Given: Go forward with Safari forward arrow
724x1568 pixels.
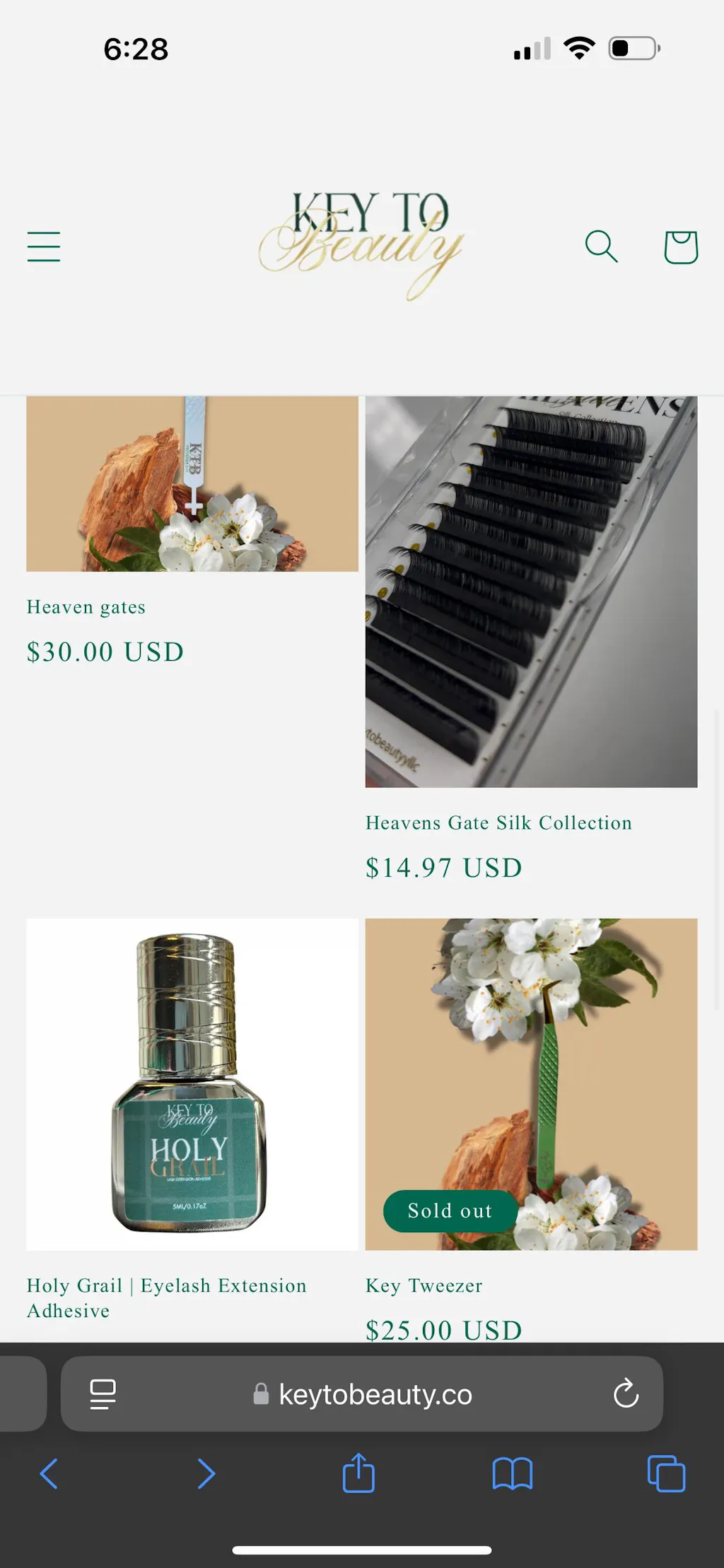Looking at the screenshot, I should [x=206, y=1473].
